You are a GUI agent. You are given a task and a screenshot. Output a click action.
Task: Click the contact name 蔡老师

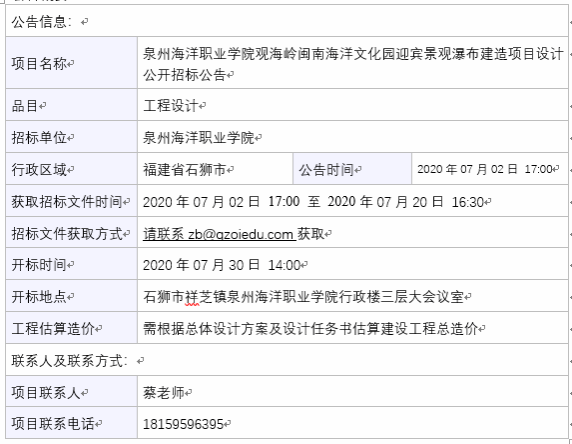pyautogui.click(x=163, y=393)
